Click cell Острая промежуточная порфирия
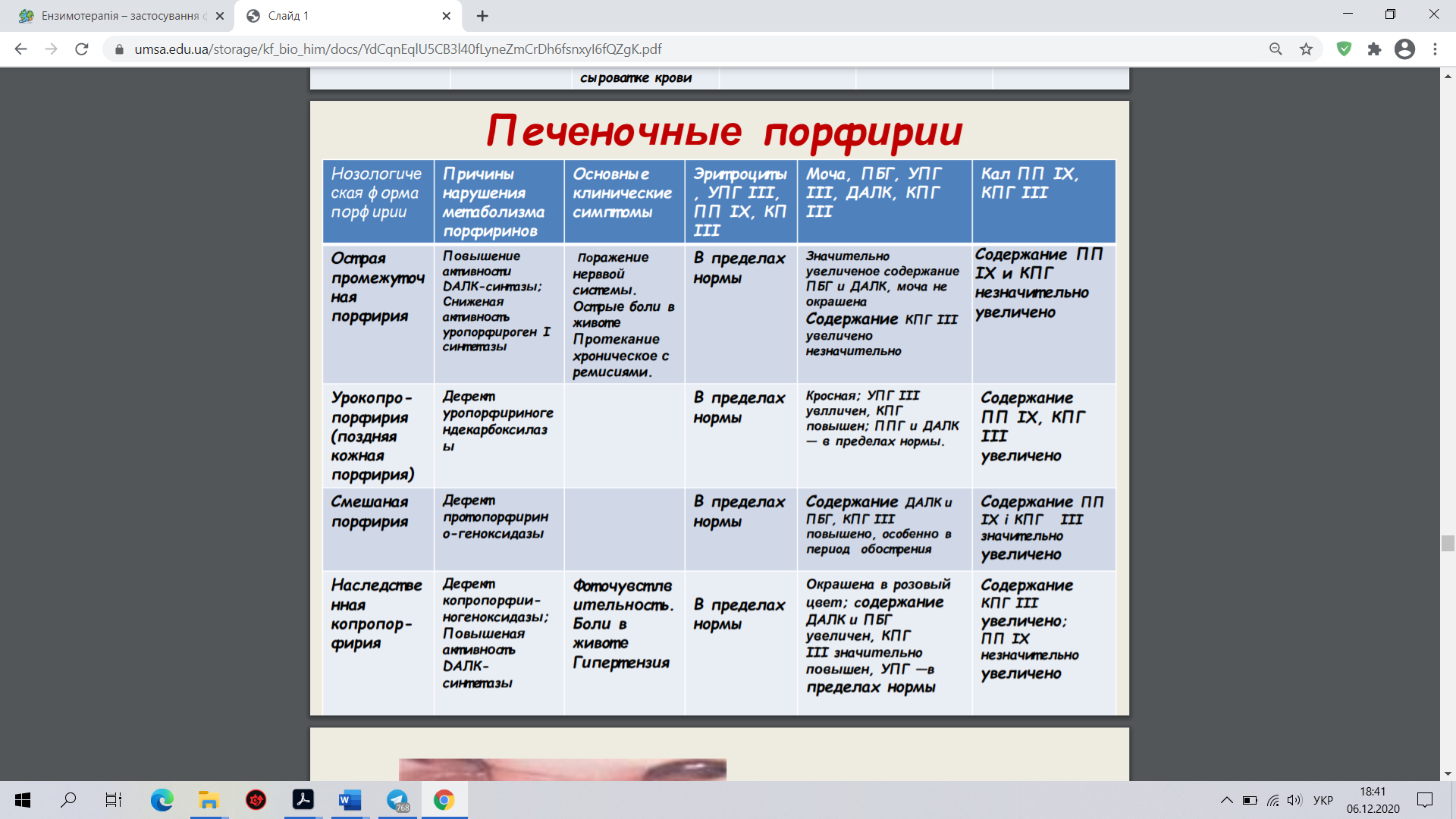The height and width of the screenshot is (819, 1456). click(378, 314)
